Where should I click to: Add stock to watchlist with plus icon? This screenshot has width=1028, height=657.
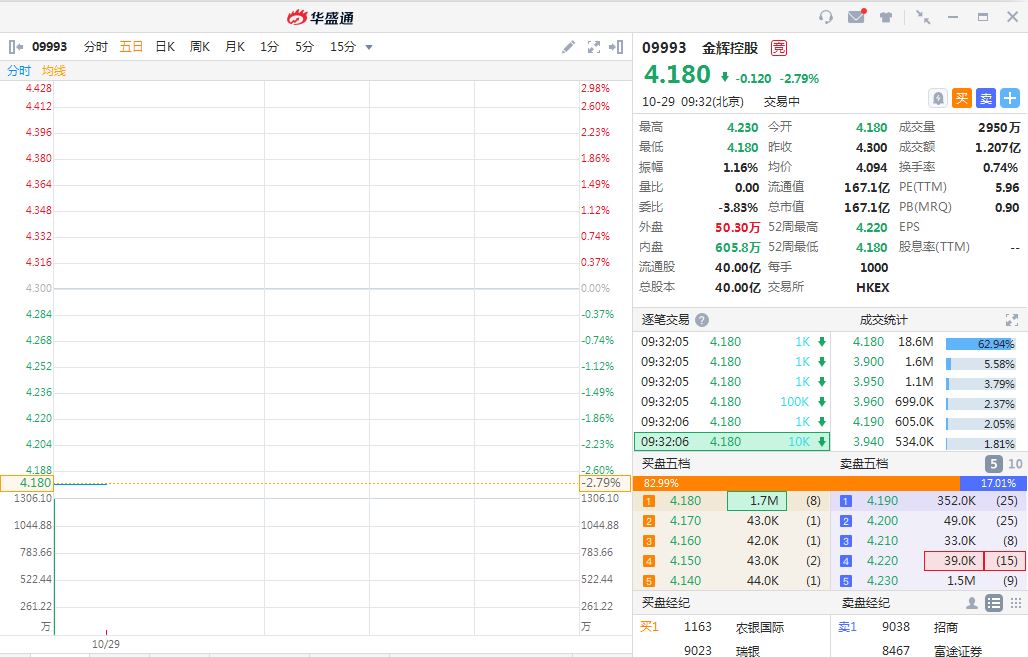point(1010,98)
